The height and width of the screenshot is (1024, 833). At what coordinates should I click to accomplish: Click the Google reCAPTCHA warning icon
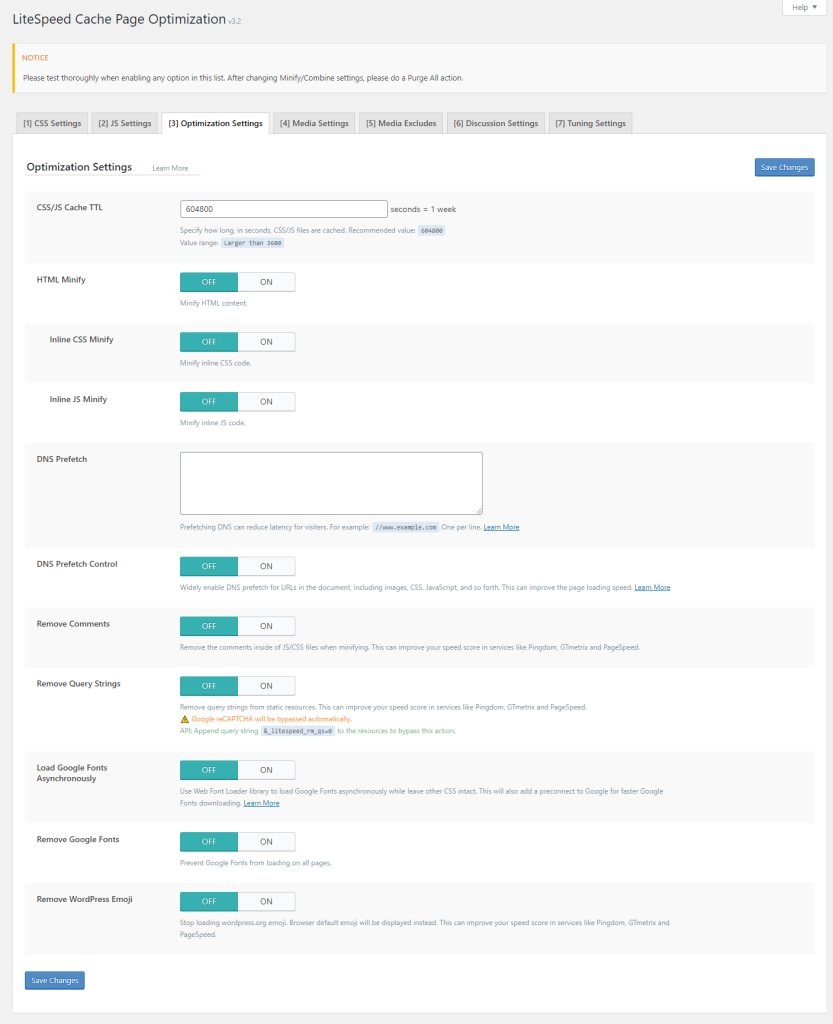[x=184, y=719]
